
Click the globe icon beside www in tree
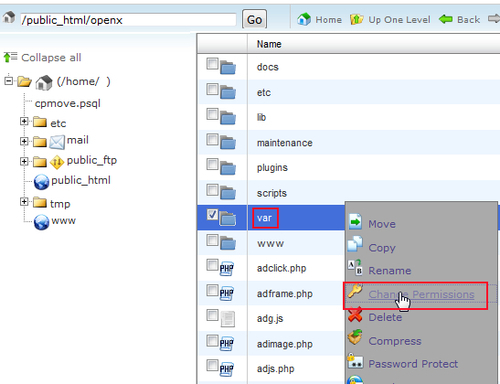point(41,222)
